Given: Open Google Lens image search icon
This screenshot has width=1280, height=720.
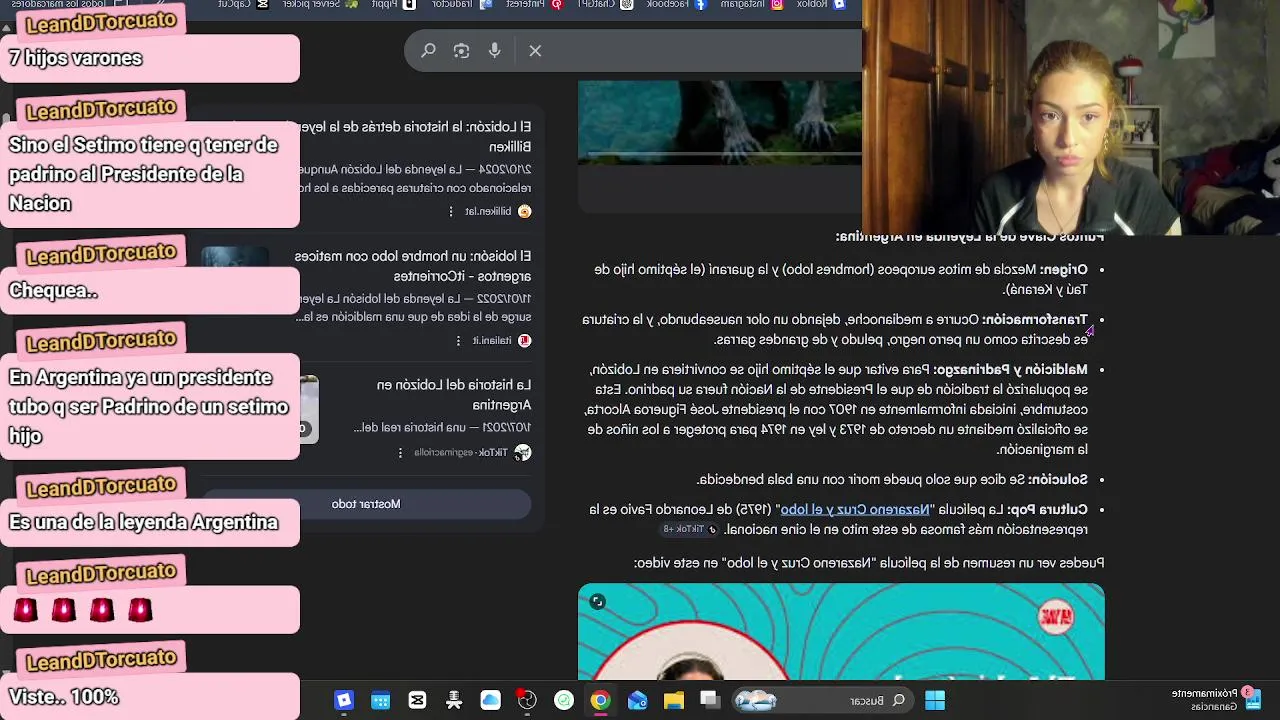Looking at the screenshot, I should point(461,50).
